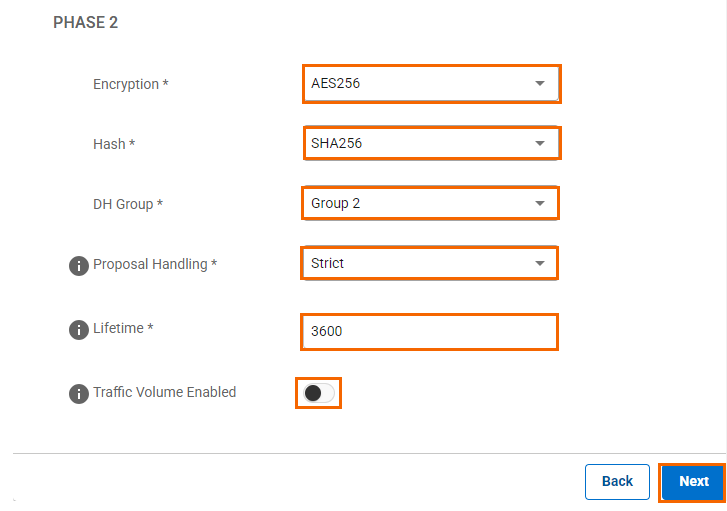Open the DH Group dropdown showing Group 2
The image size is (727, 511).
point(428,204)
